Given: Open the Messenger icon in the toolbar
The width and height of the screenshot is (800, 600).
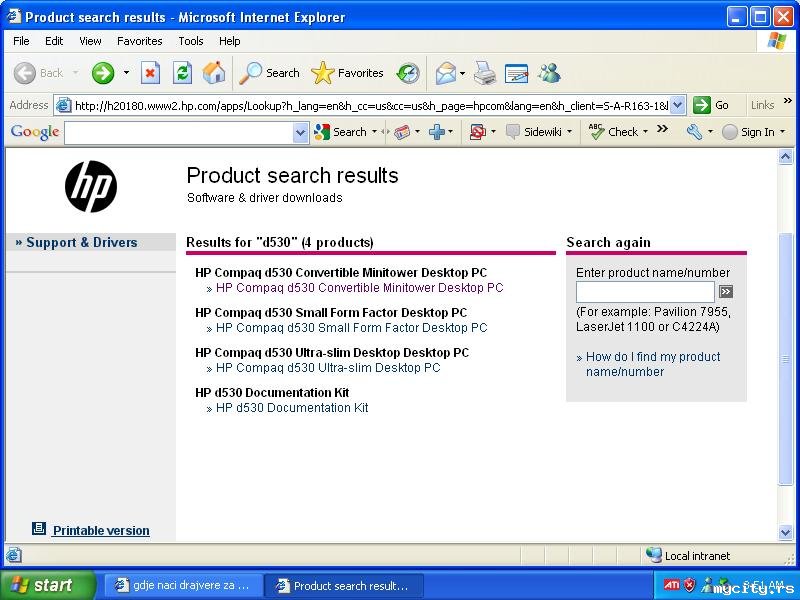Looking at the screenshot, I should pos(549,73).
